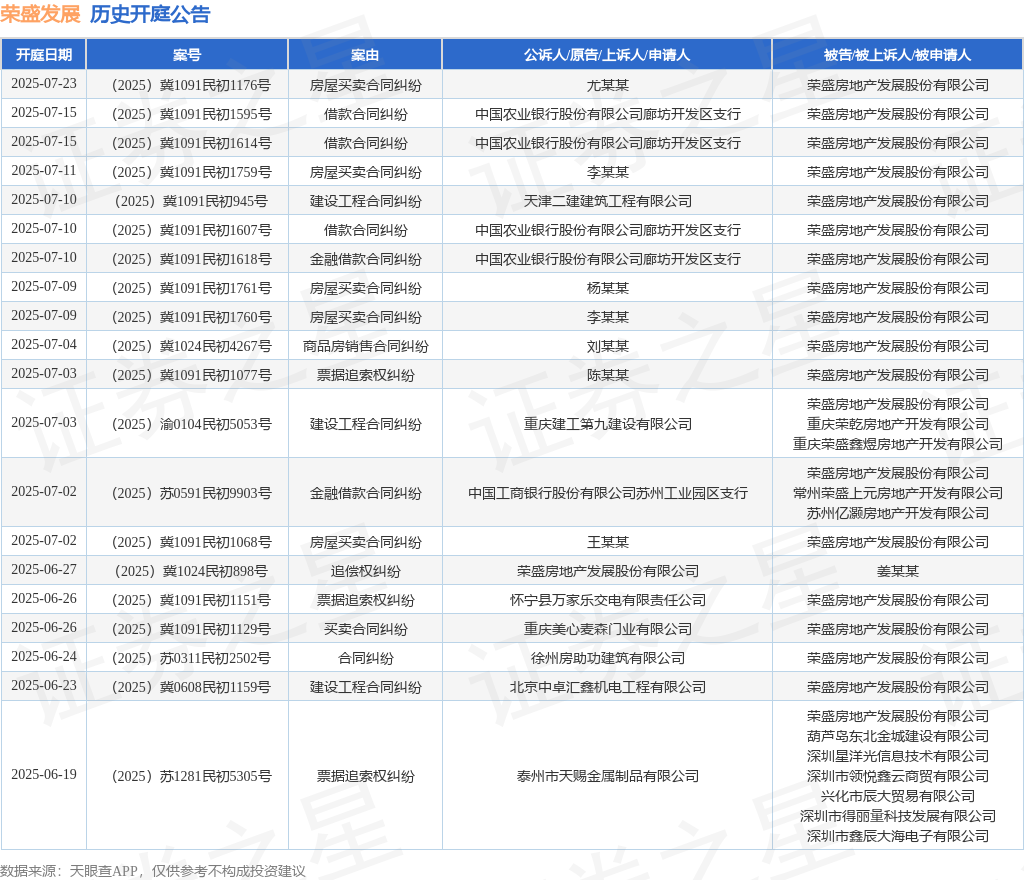1024x880 pixels.
Task: Click defendant name "姜某某"
Action: point(897,571)
